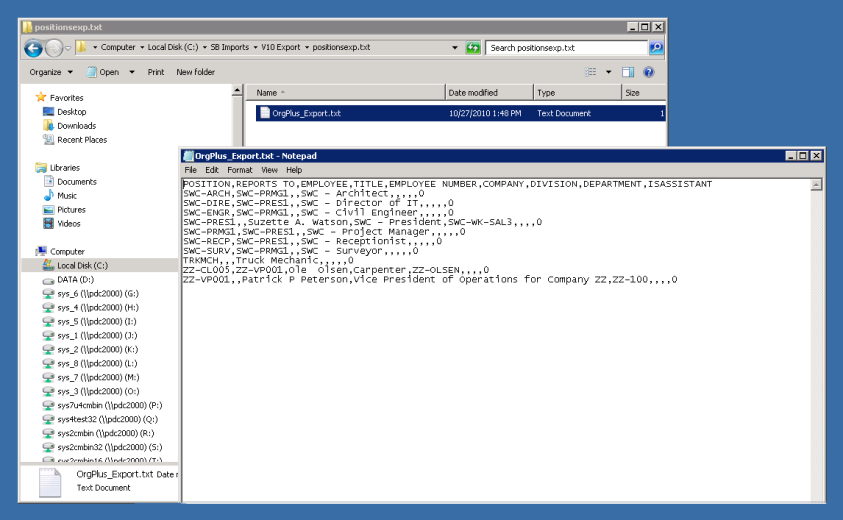This screenshot has width=843, height=520.
Task: Expand the Open button's dropdown arrow
Action: coord(132,72)
